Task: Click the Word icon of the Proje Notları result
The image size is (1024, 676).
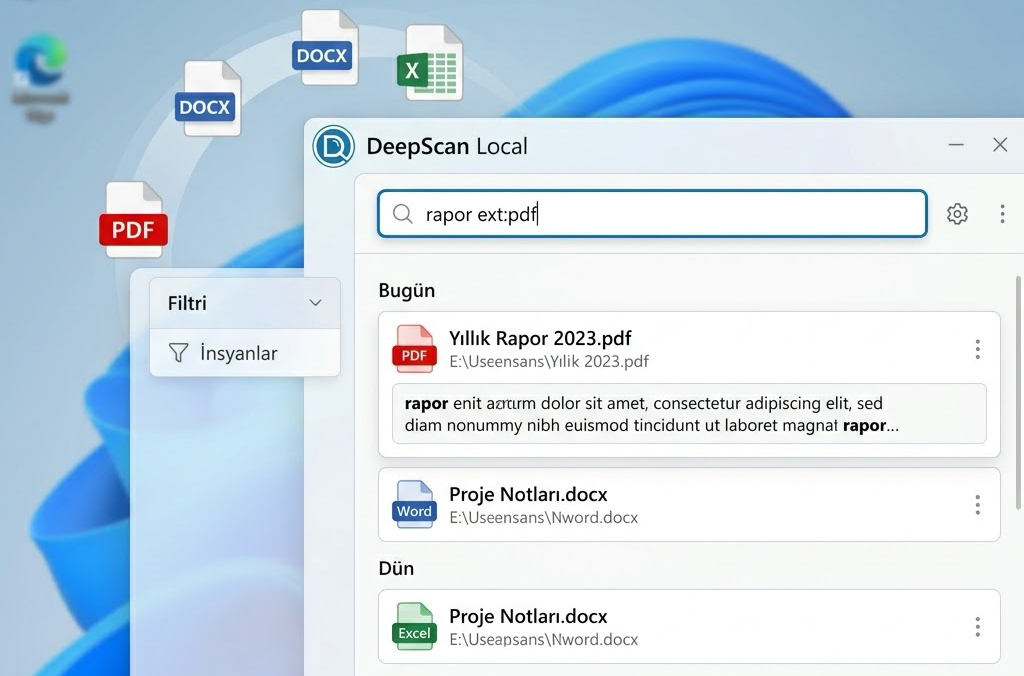Action: pyautogui.click(x=414, y=504)
